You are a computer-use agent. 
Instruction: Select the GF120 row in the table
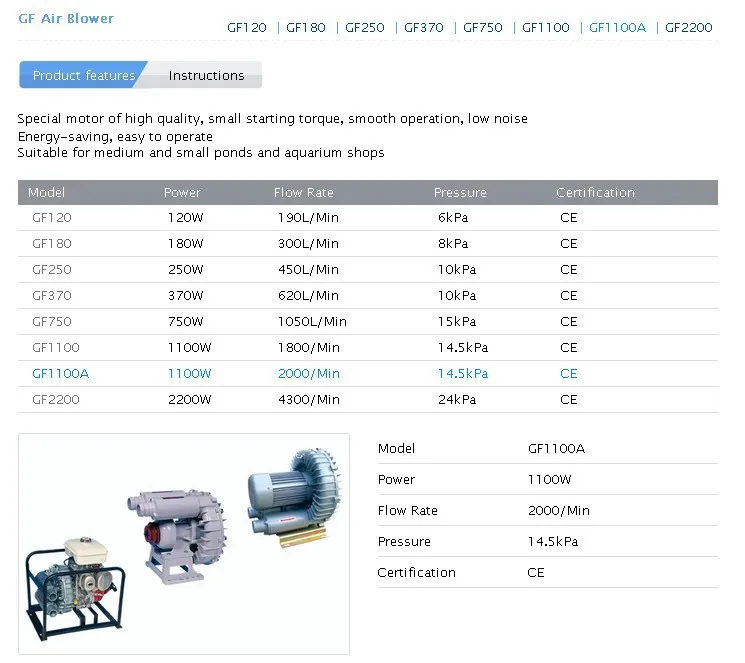pos(368,218)
